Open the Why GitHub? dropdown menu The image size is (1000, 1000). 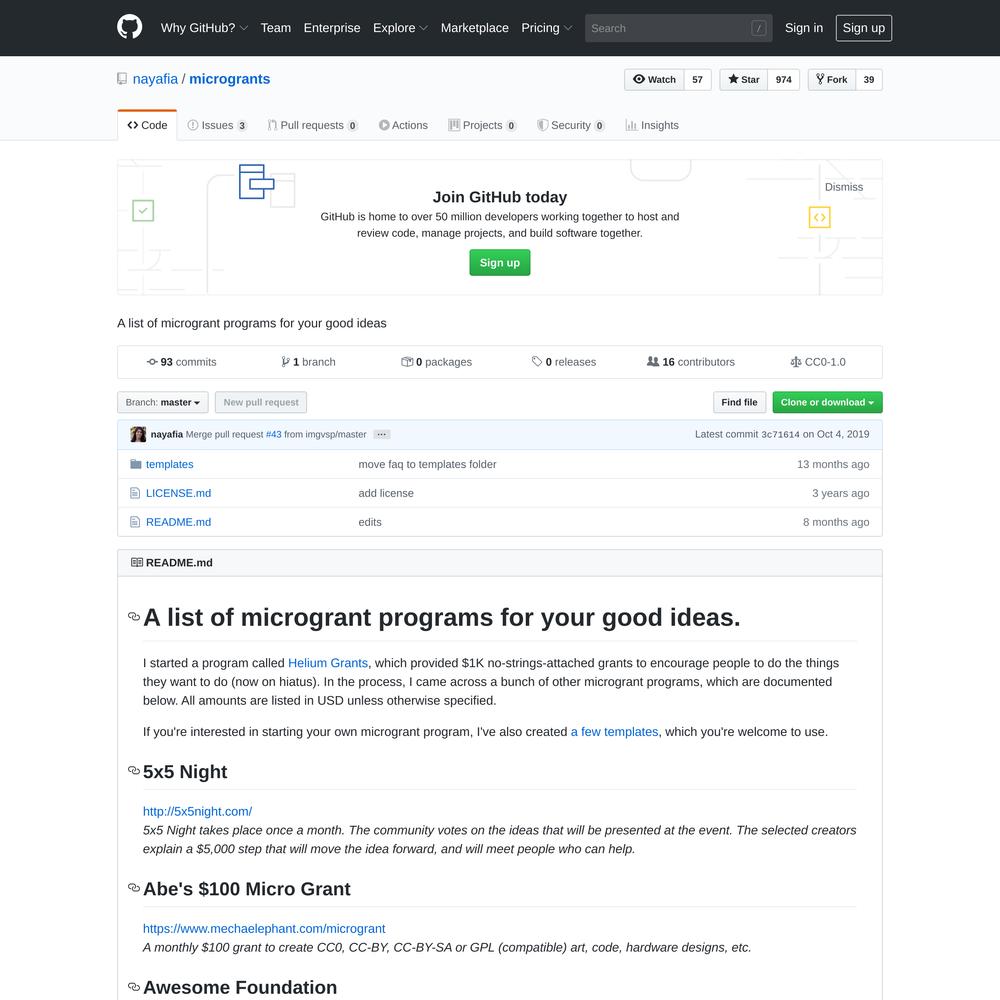tap(204, 28)
